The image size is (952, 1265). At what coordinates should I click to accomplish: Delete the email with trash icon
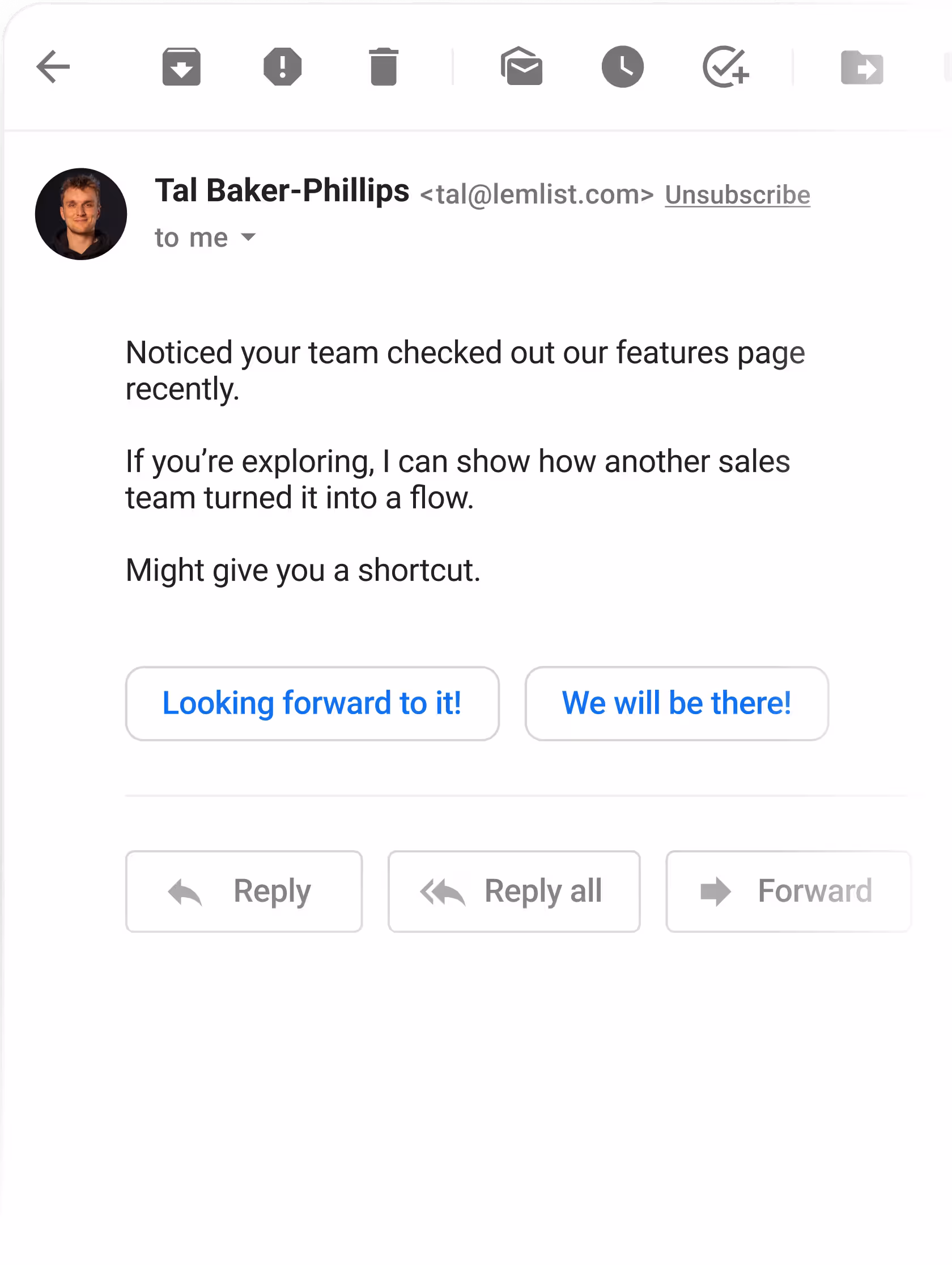[x=383, y=67]
